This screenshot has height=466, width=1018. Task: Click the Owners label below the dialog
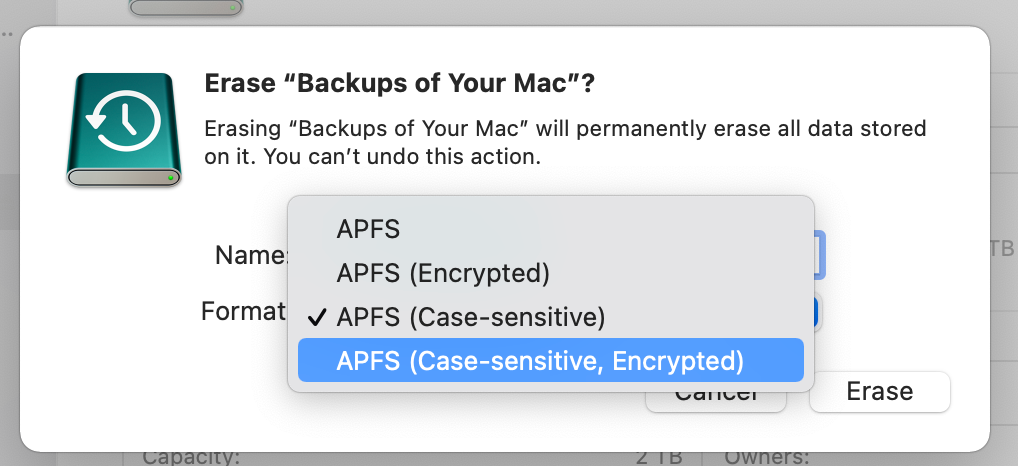[x=767, y=458]
